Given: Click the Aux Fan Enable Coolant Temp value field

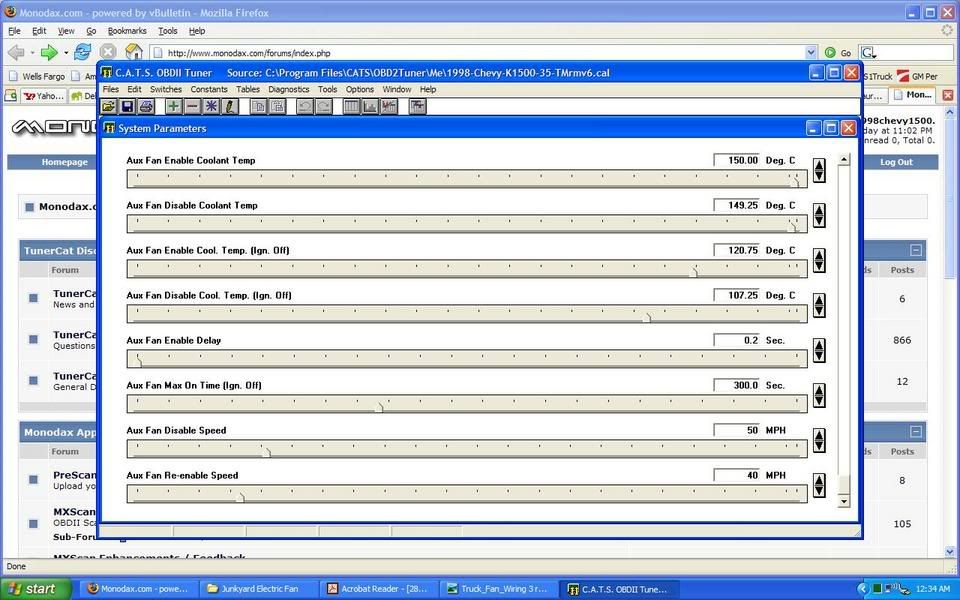Looking at the screenshot, I should (736, 160).
